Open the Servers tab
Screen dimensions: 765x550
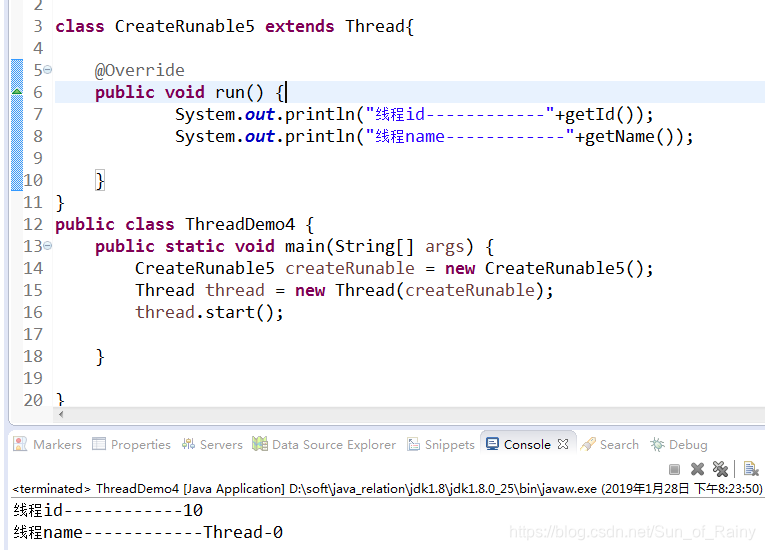(x=212, y=445)
